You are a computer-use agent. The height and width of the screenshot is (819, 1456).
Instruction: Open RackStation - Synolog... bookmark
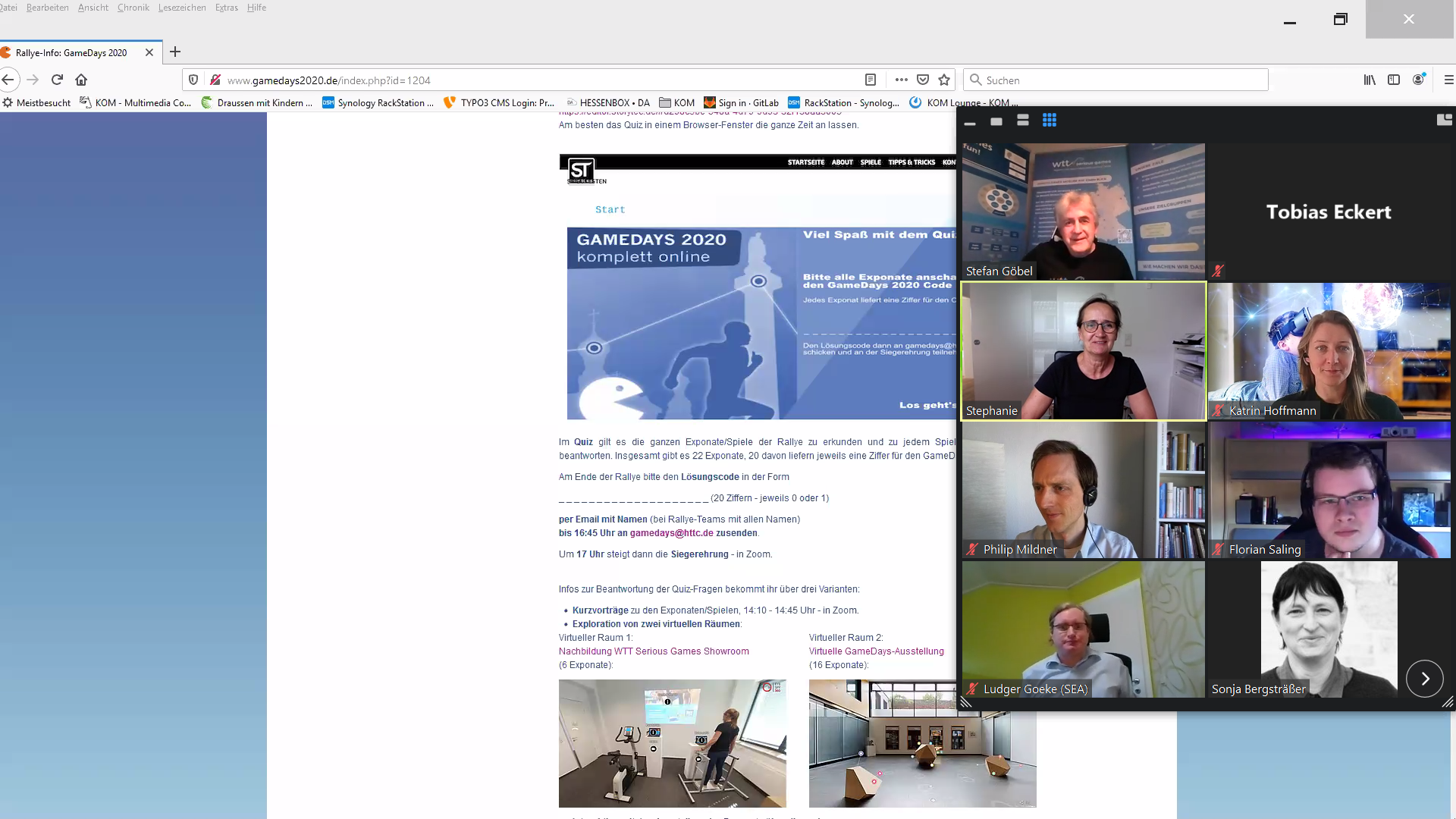(843, 102)
